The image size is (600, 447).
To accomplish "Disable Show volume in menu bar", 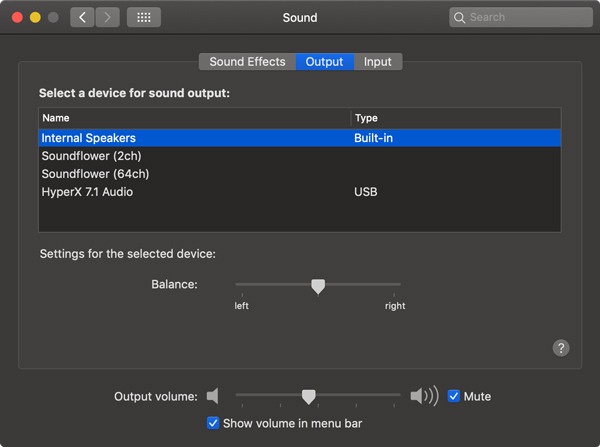I will [213, 423].
